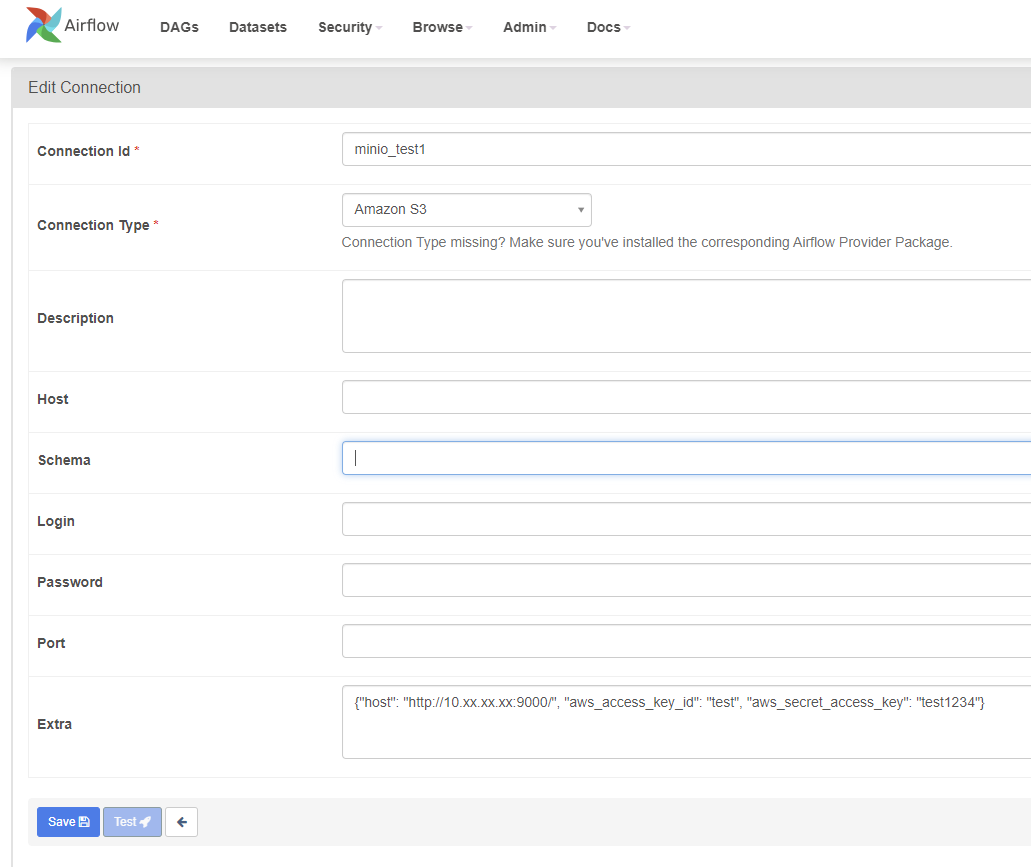This screenshot has width=1031, height=867.
Task: Click the Airflow pinwheel logo
Action: (x=43, y=25)
